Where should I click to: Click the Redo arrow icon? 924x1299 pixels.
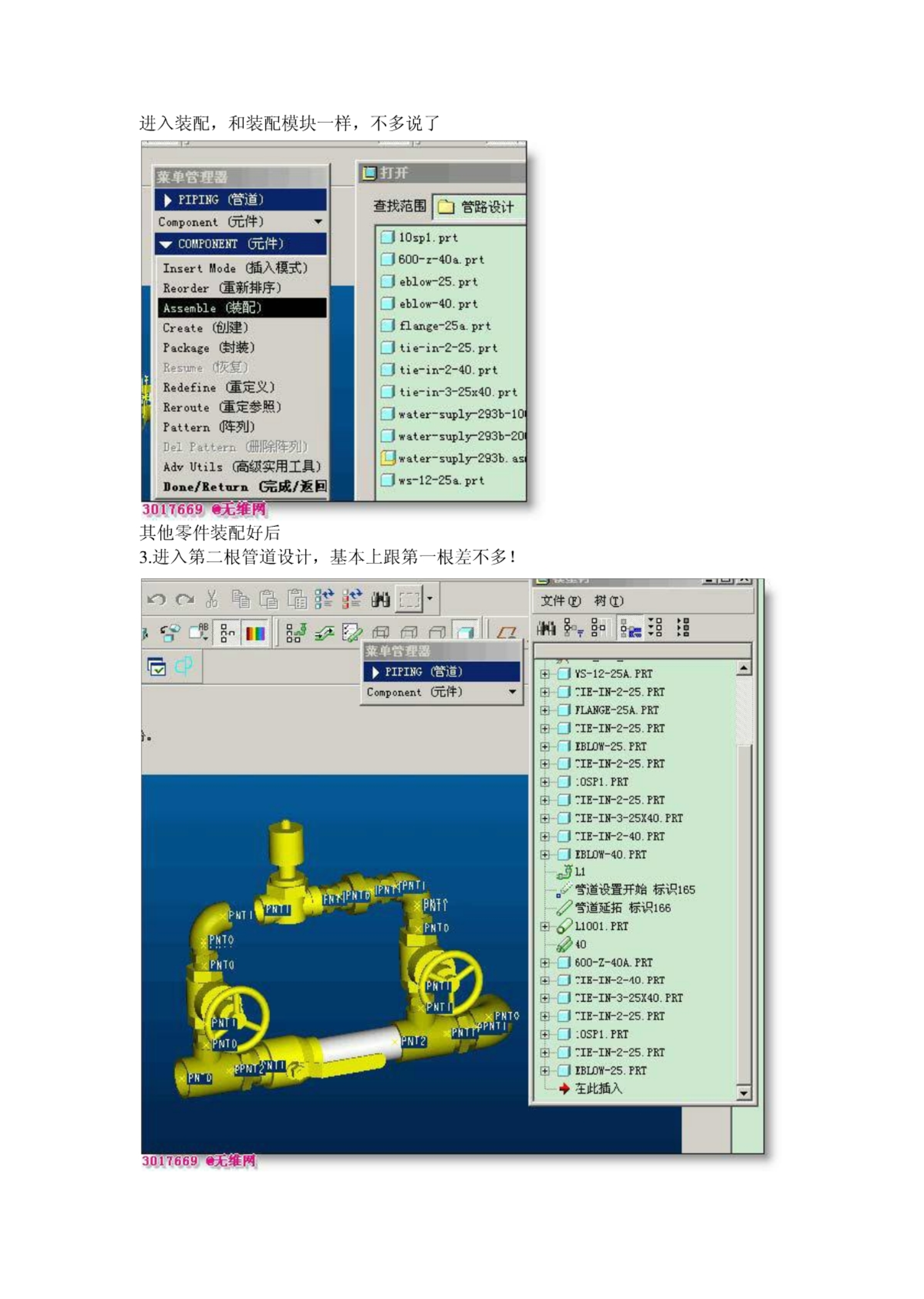tap(184, 599)
